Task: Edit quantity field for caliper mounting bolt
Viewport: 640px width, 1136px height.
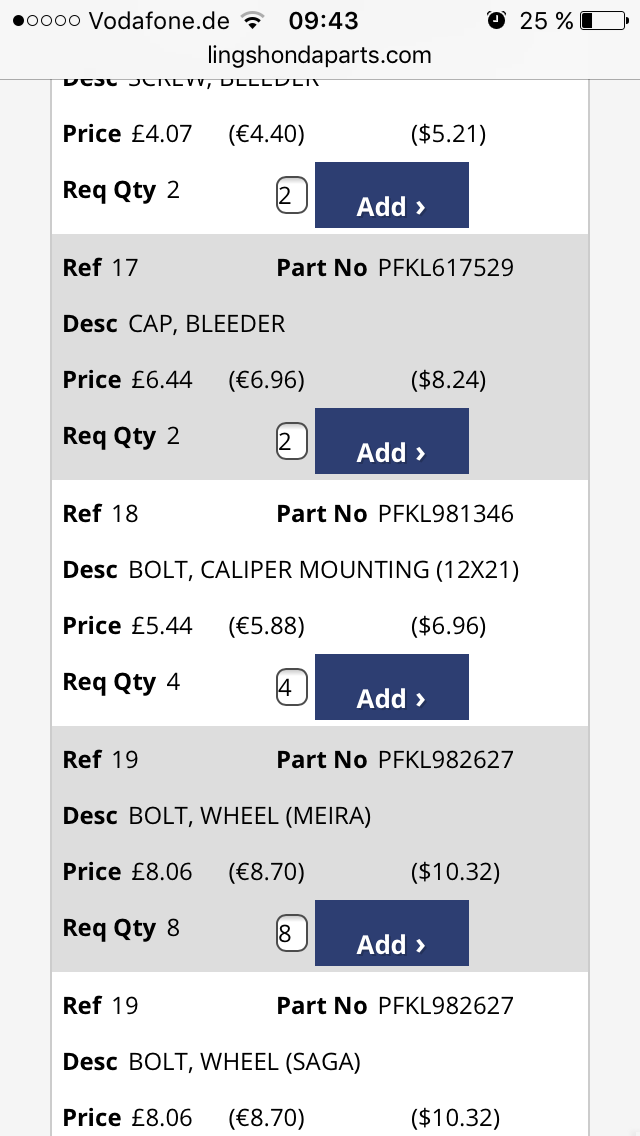Action: [291, 688]
